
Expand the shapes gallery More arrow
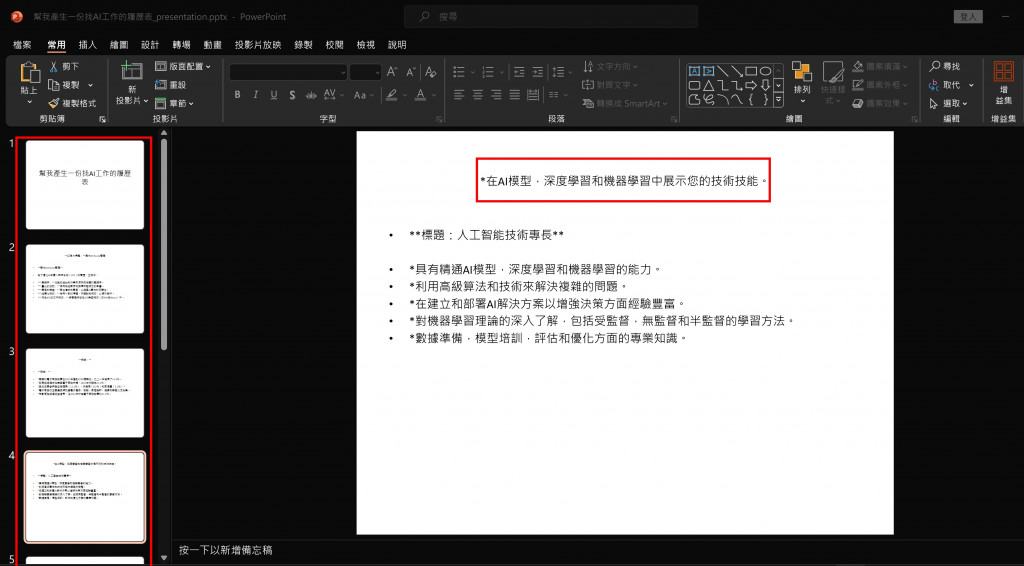[x=778, y=100]
